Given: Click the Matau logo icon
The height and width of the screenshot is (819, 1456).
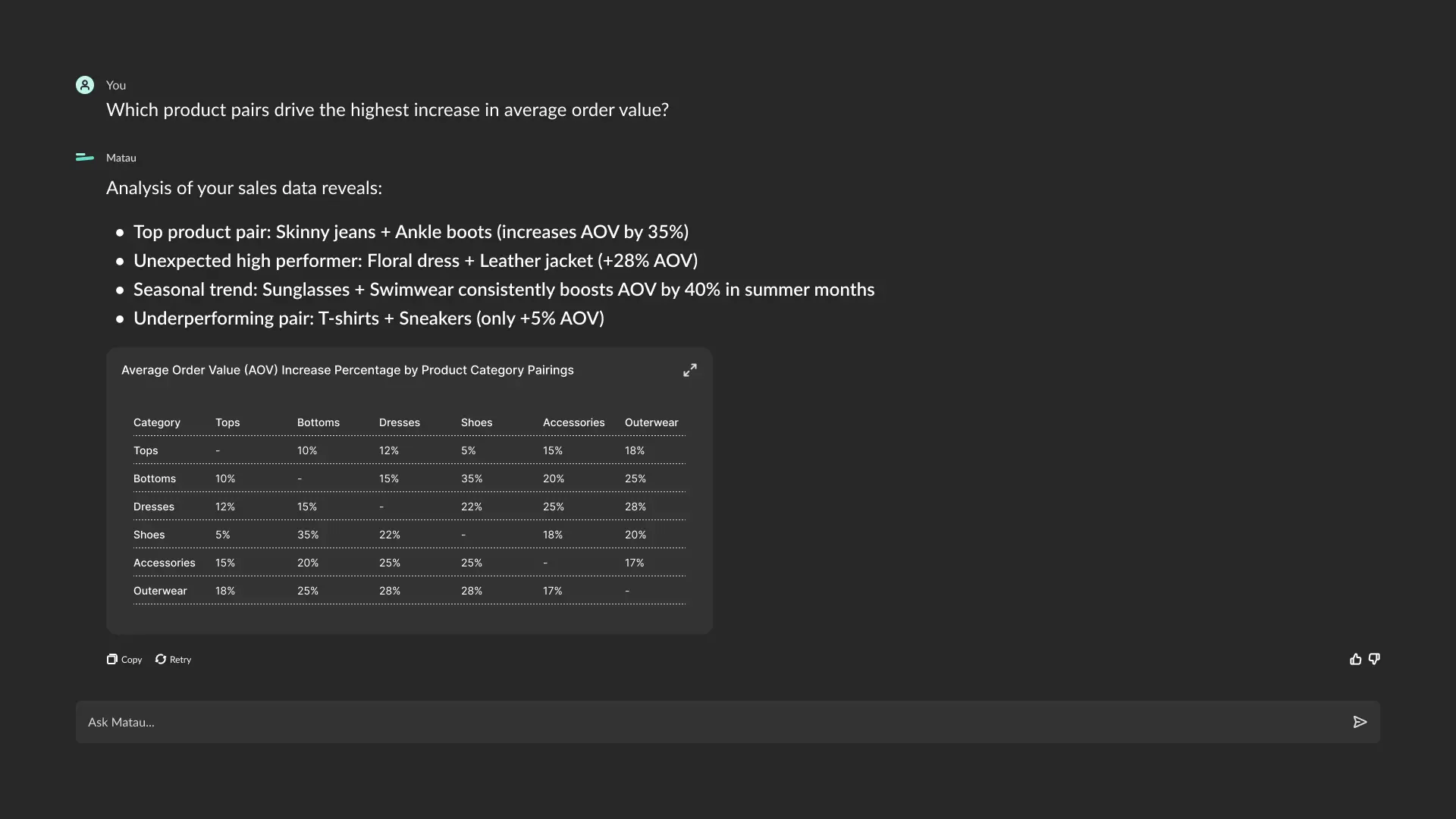Looking at the screenshot, I should coord(85,158).
